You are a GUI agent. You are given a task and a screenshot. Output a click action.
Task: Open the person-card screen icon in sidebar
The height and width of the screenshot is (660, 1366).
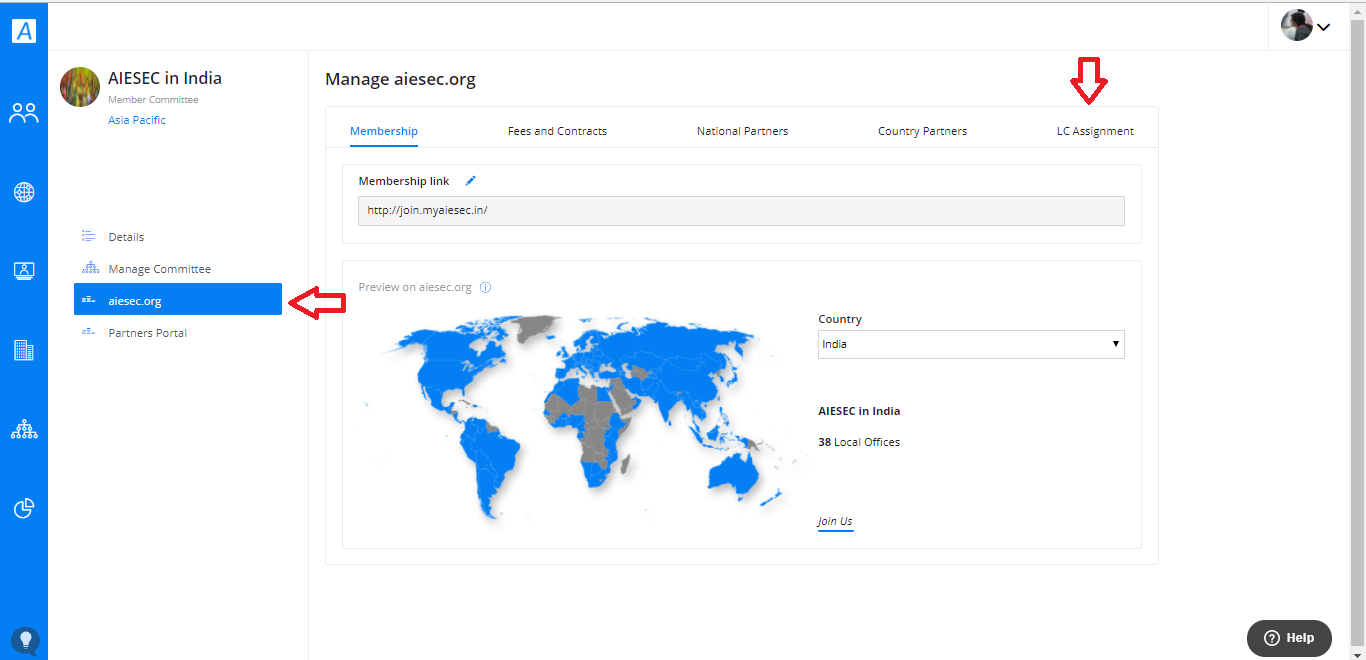(24, 271)
